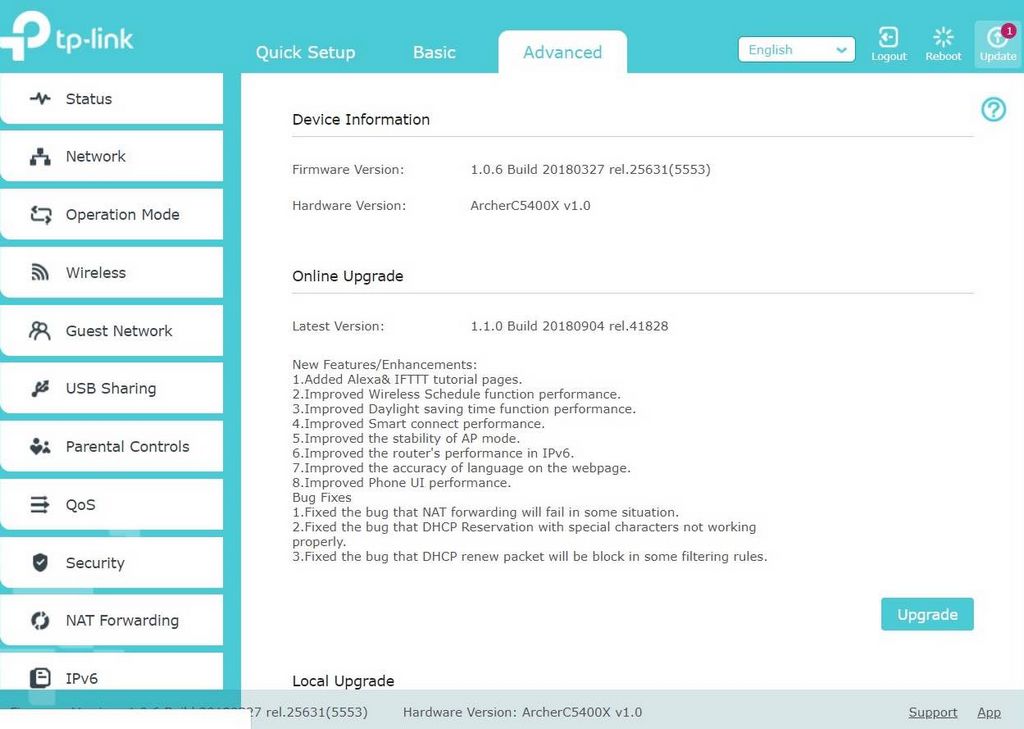Click the 'NAT forwarding will fail' bug fix line
Image resolution: width=1024 pixels, height=729 pixels.
pos(485,512)
